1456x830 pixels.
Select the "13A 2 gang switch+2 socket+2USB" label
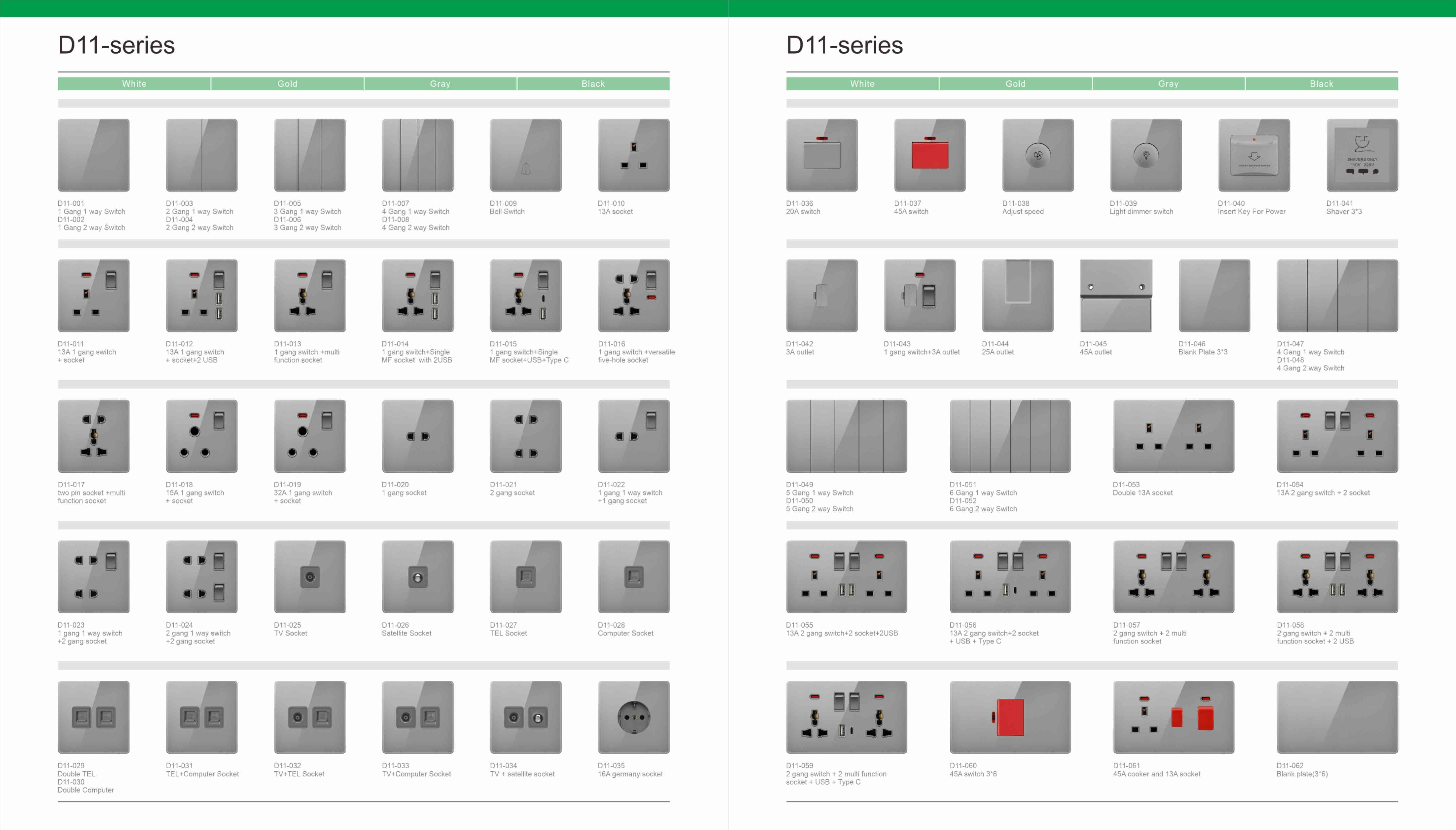[x=842, y=633]
